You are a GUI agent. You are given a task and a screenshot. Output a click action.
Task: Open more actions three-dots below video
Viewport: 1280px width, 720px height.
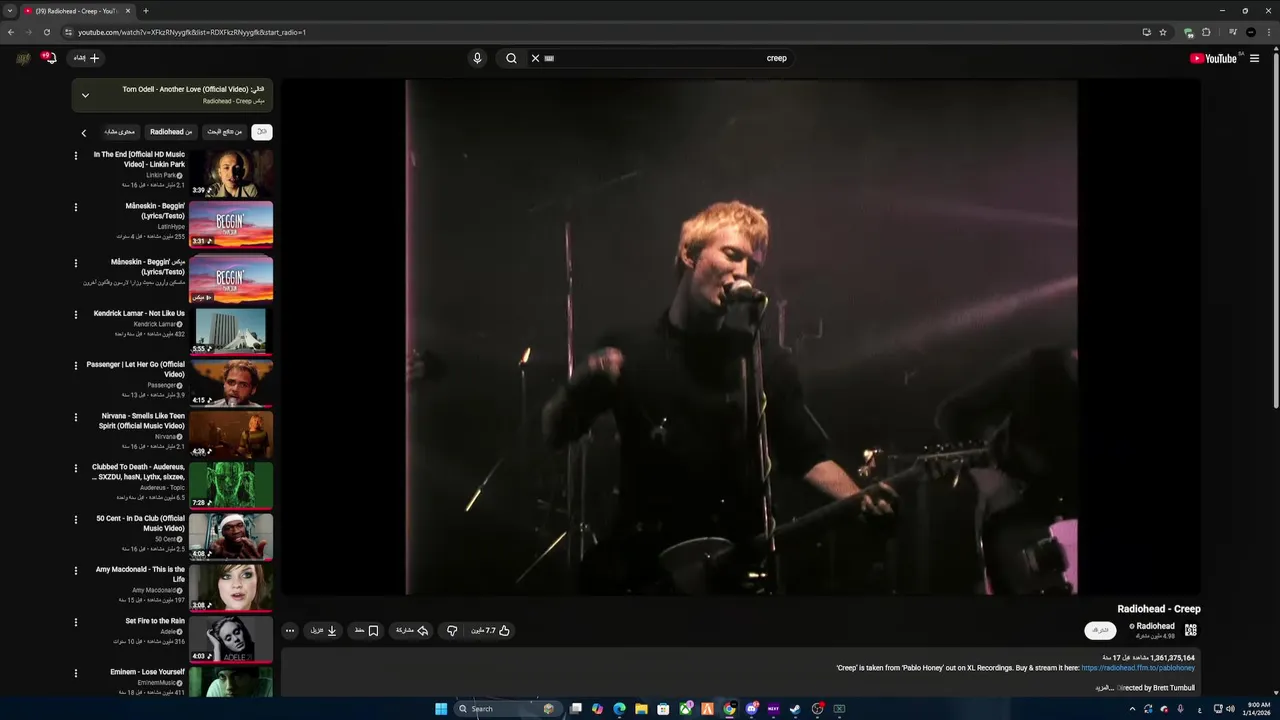pos(290,631)
